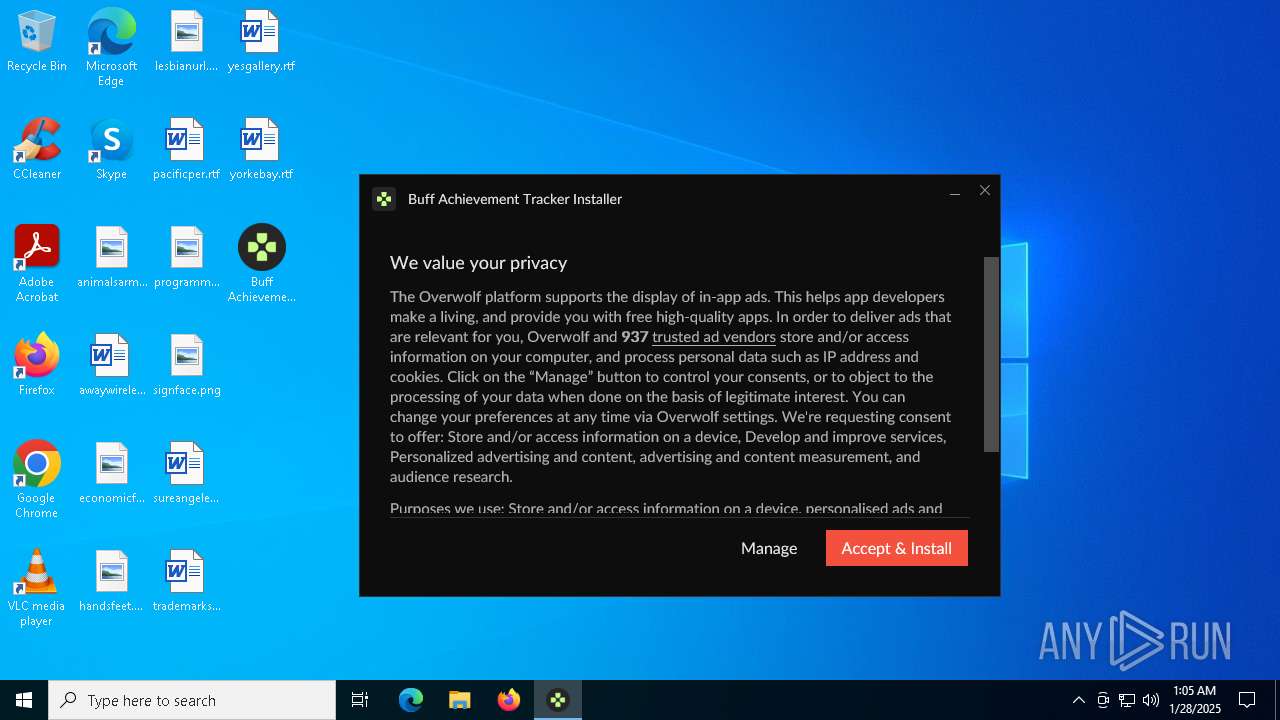Click the 'Buff Achievement Tracker Installer' title
Screen dimensions: 1280x720
tap(515, 199)
